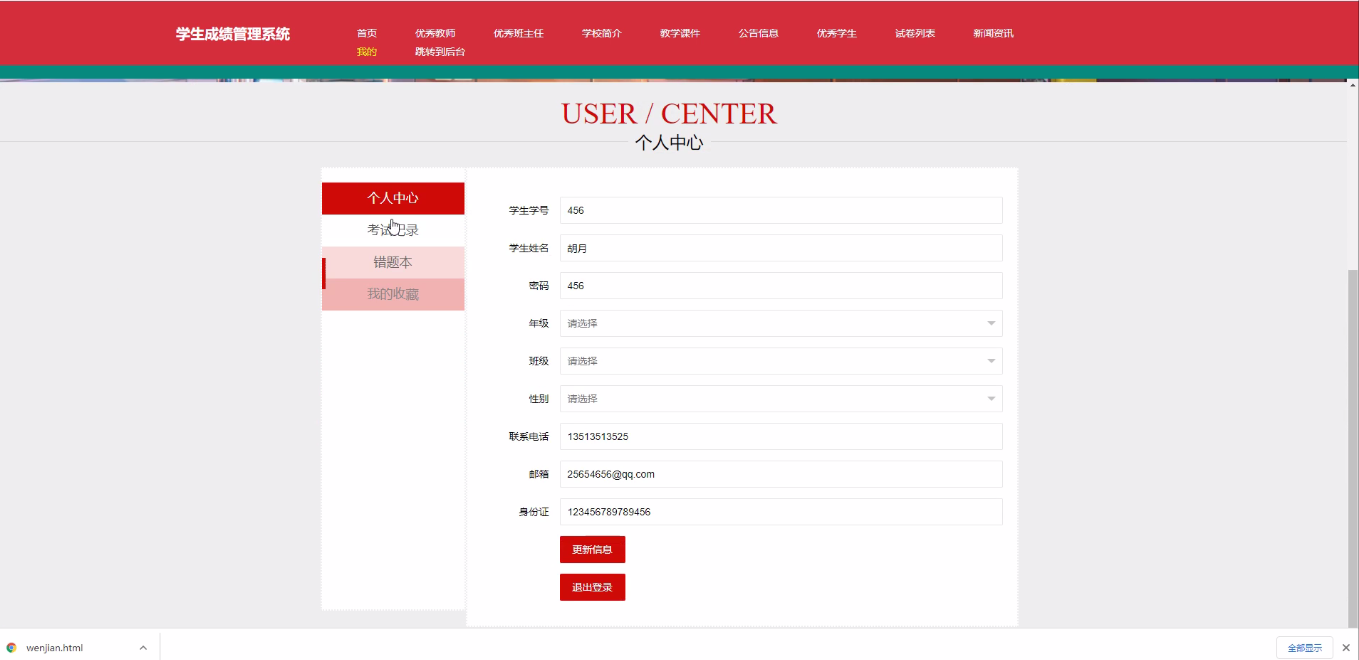
Task: Switch to the 我的 tab
Action: (x=366, y=51)
